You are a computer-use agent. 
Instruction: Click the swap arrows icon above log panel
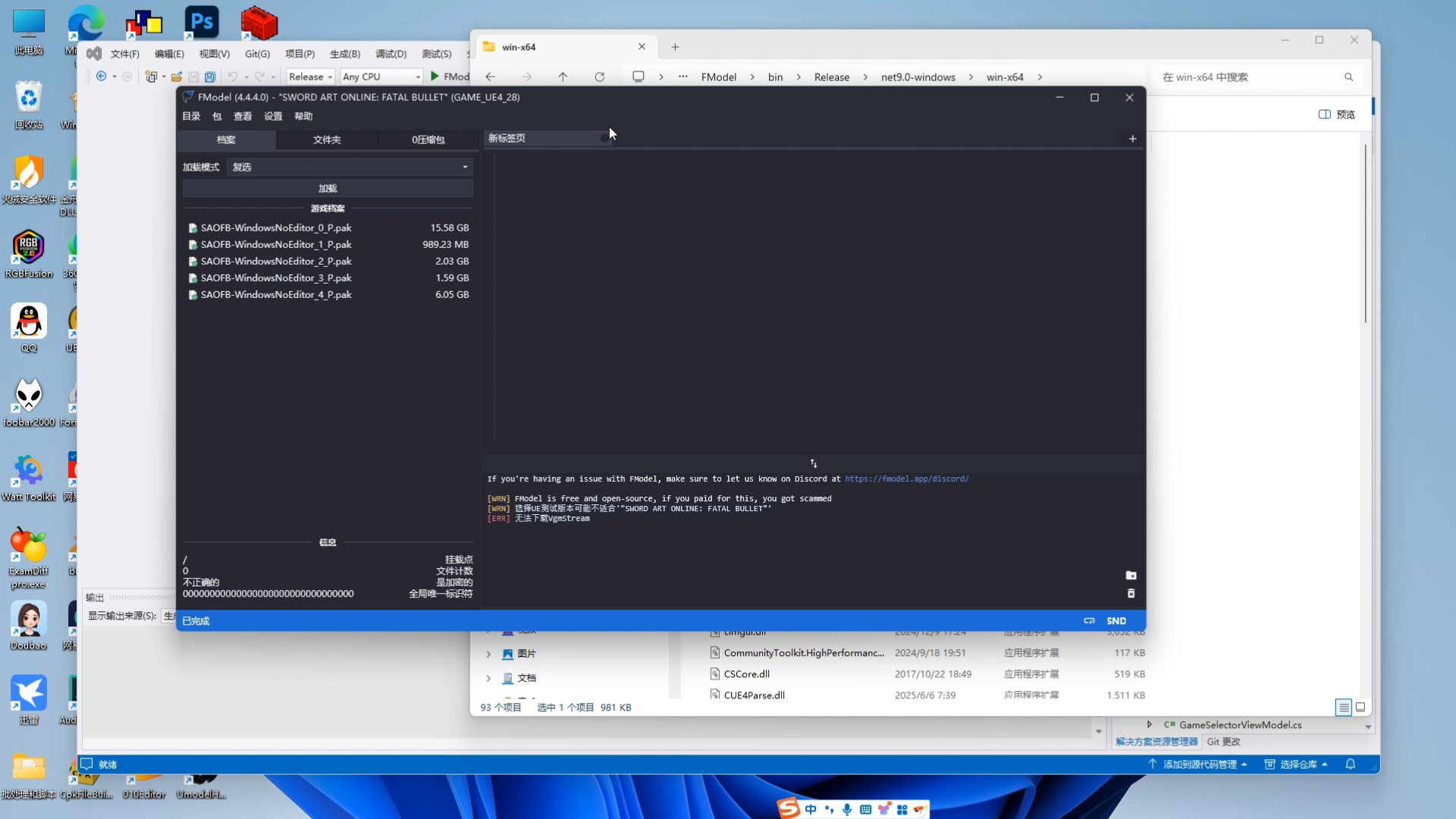pos(813,463)
